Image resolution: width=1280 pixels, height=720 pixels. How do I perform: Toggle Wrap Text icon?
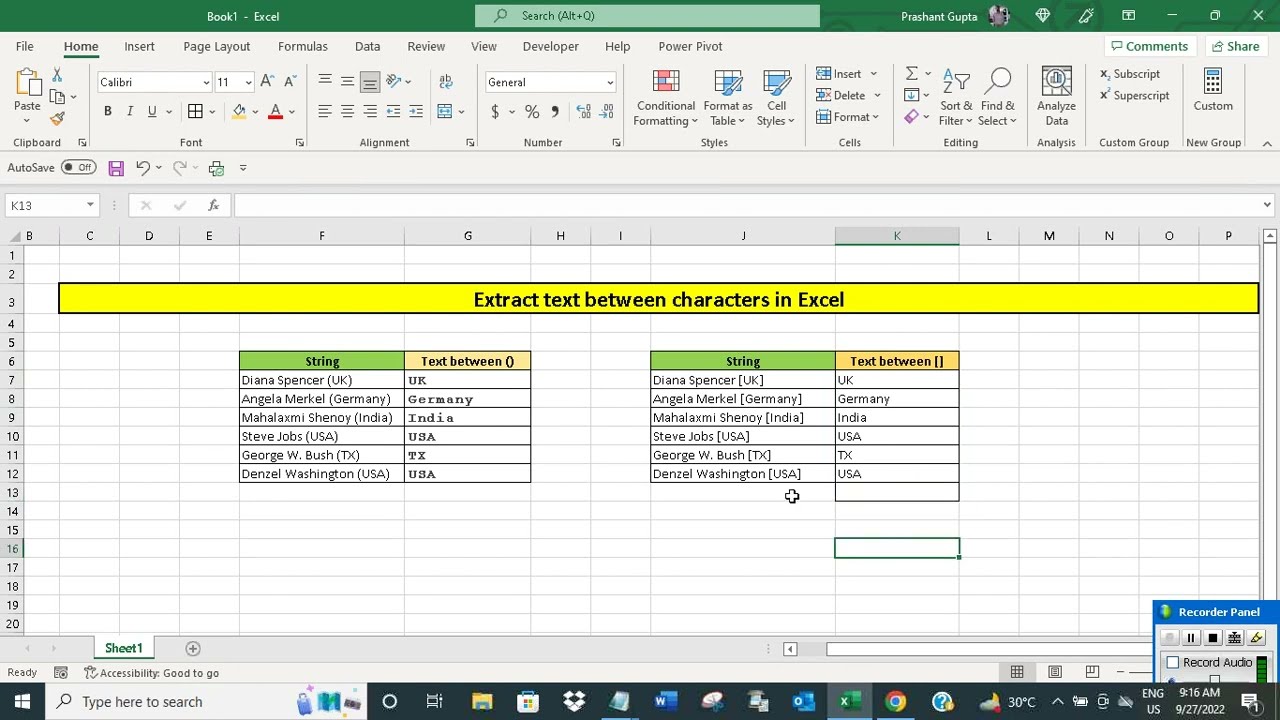(x=445, y=82)
